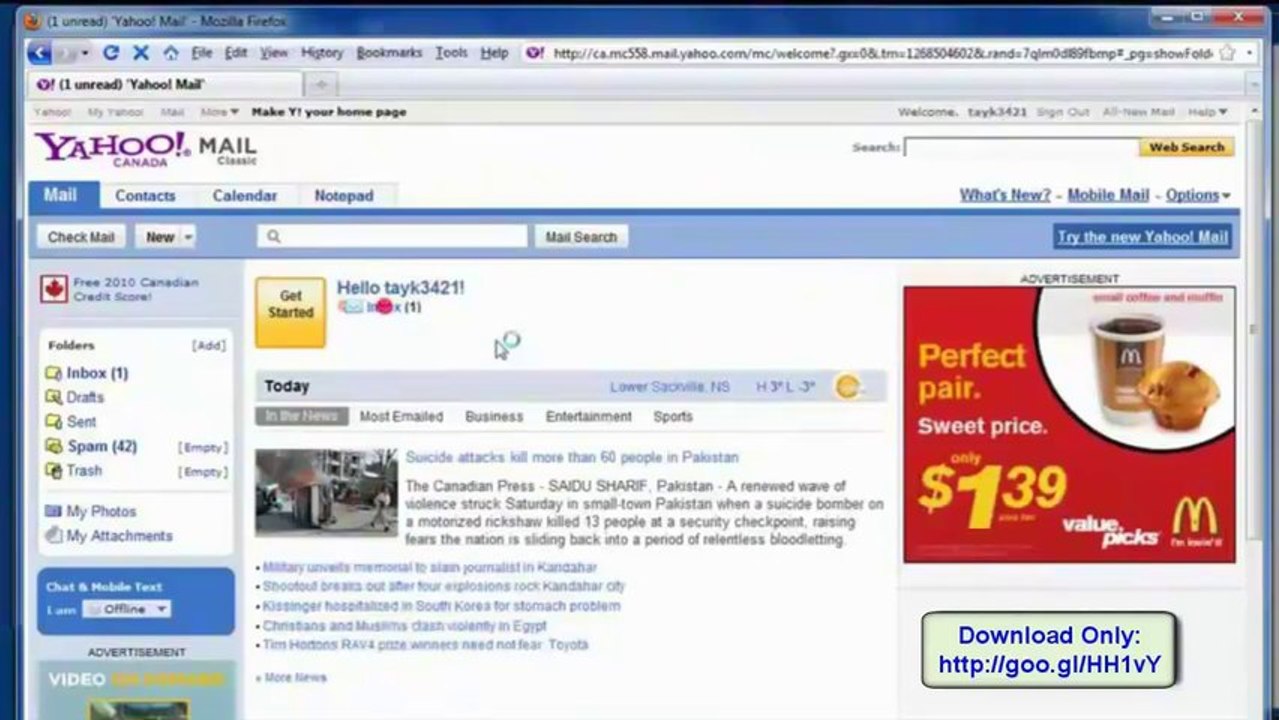Click Try the new Yahoo! Mail button
Image resolution: width=1279 pixels, height=720 pixels.
click(1142, 237)
